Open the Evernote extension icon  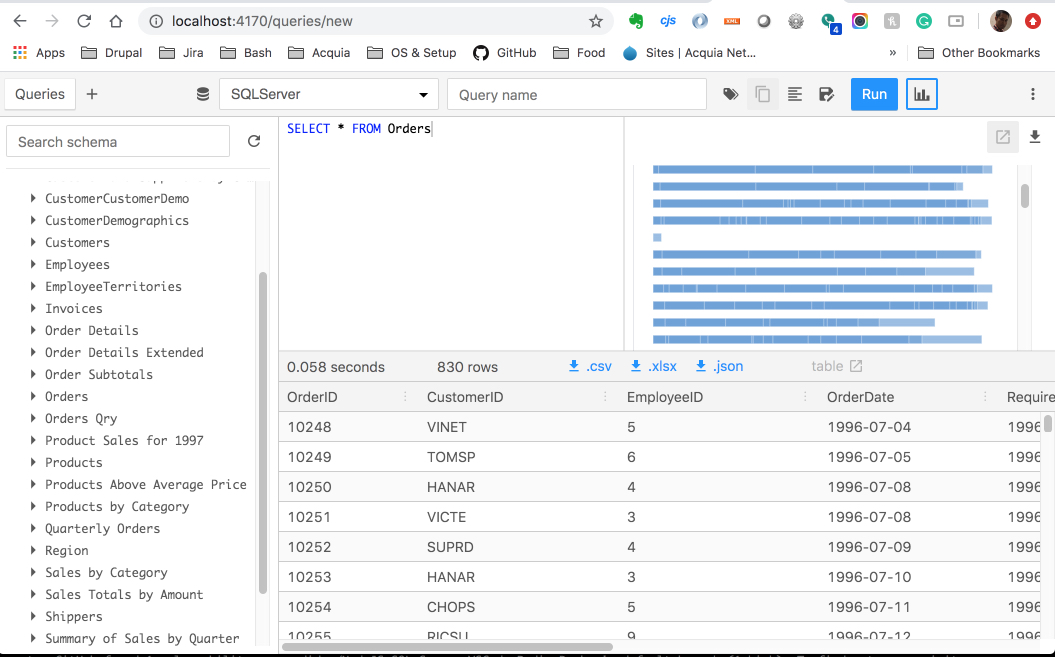click(635, 21)
